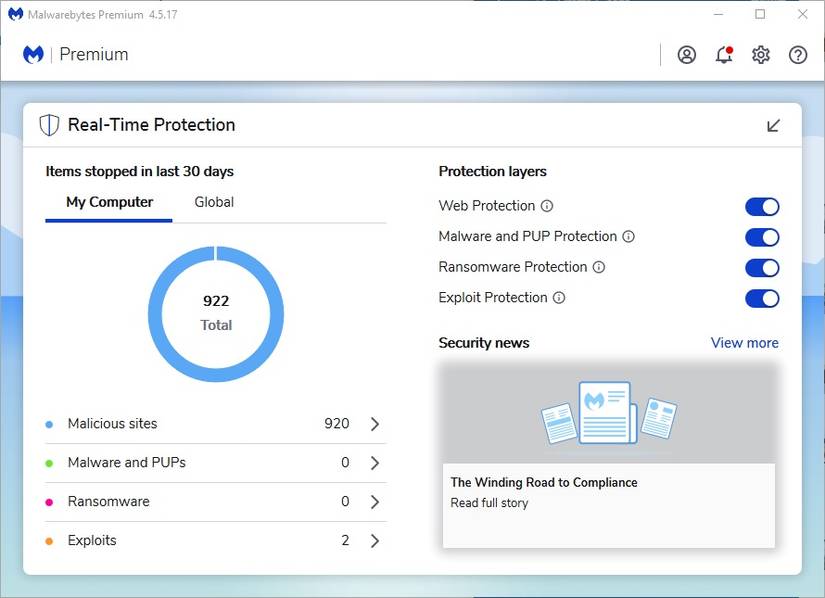Toggle Ransomware Protection off
825x598 pixels.
[762, 268]
